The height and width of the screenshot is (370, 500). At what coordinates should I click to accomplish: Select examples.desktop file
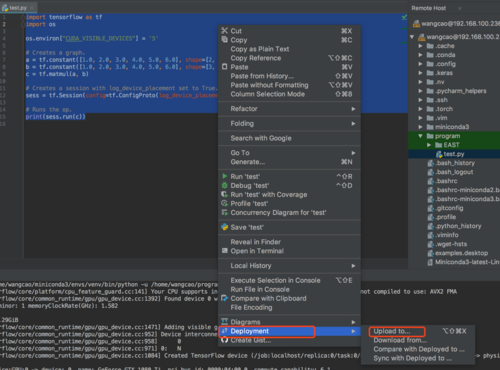pos(462,253)
